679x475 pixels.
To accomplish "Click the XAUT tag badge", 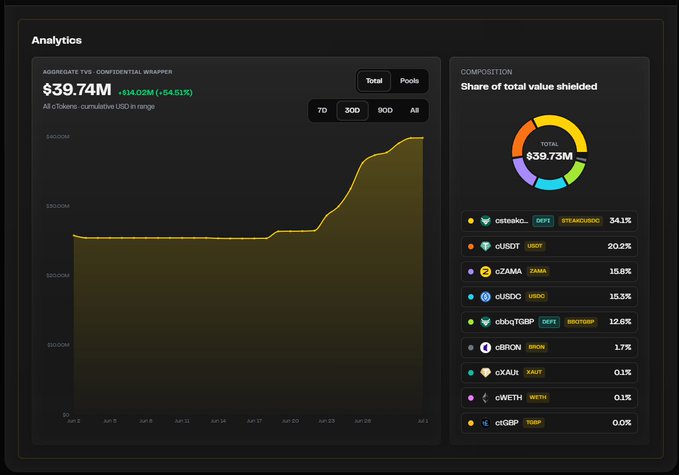I will click(534, 372).
